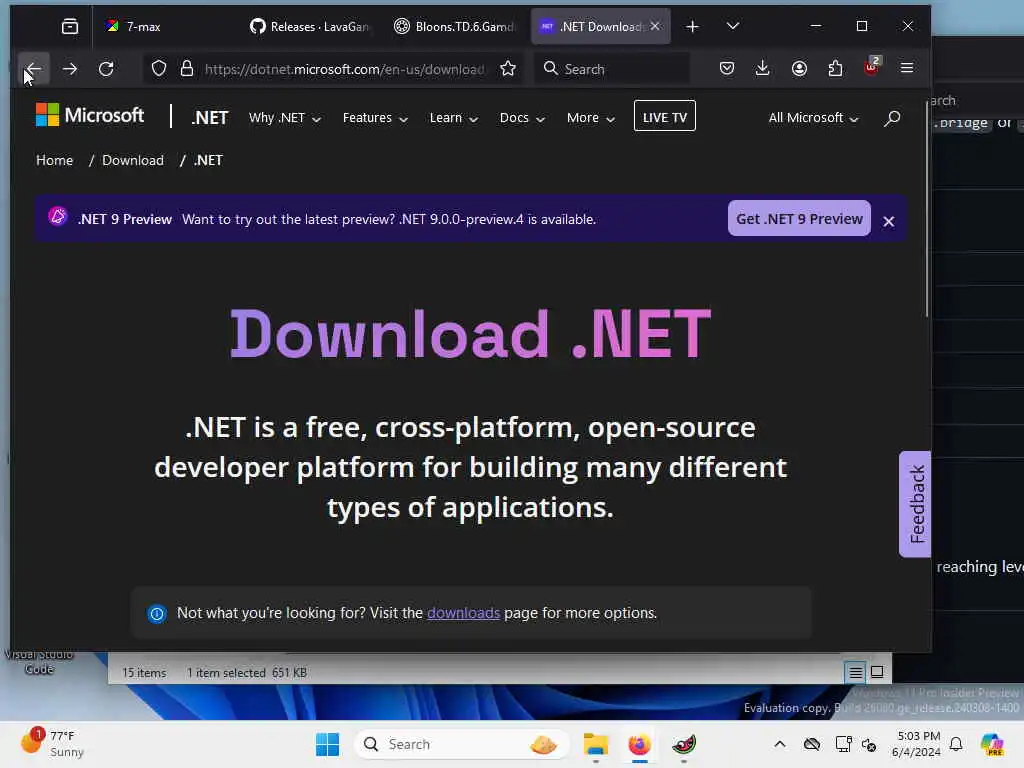Open the cloud sync tray icon
This screenshot has height=768, width=1024.
pyautogui.click(x=812, y=744)
